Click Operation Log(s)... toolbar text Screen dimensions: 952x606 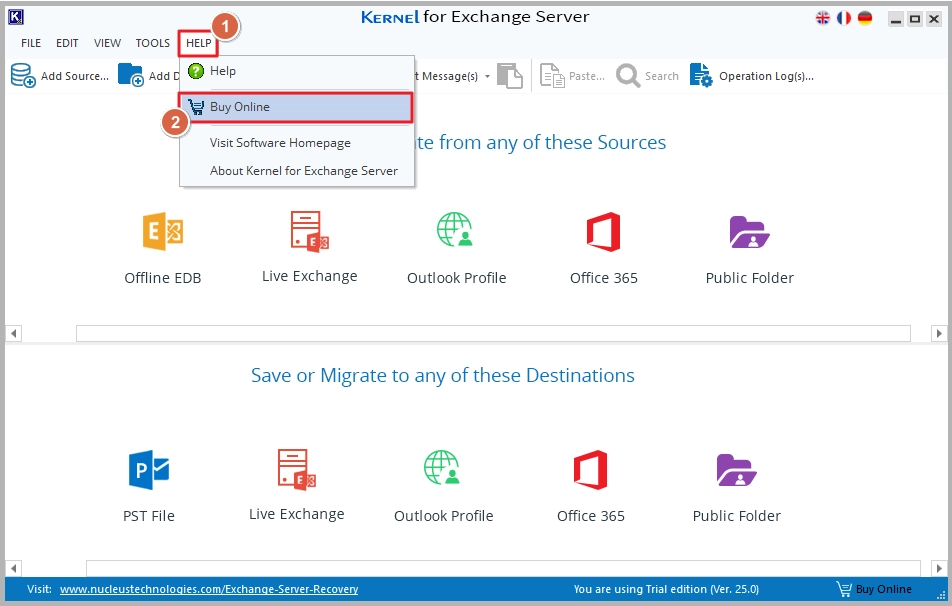tap(766, 76)
